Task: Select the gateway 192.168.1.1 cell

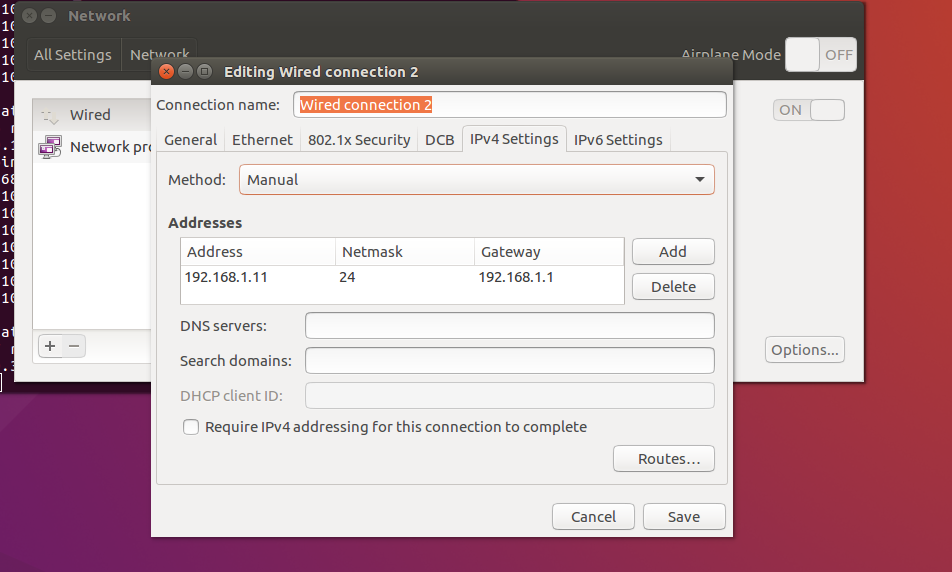Action: coord(549,277)
